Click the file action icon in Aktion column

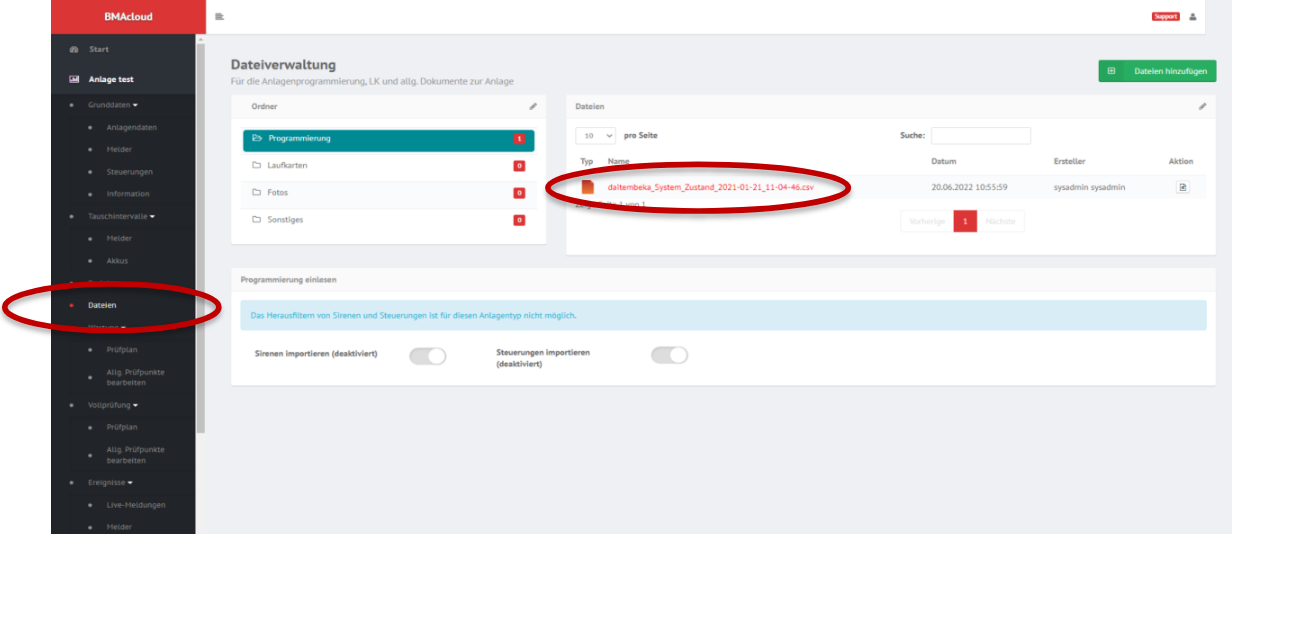click(x=1182, y=187)
